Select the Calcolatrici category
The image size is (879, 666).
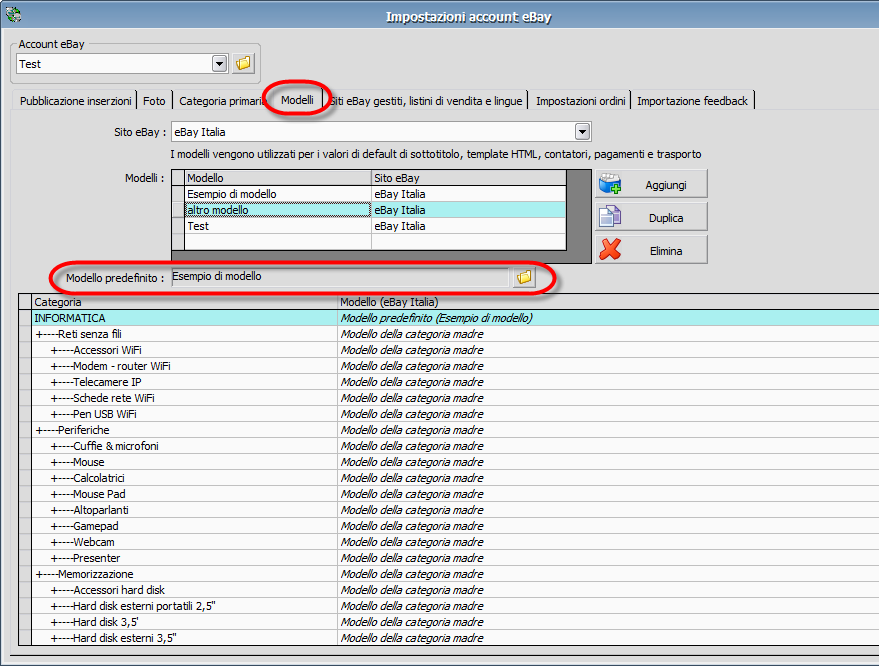click(184, 478)
